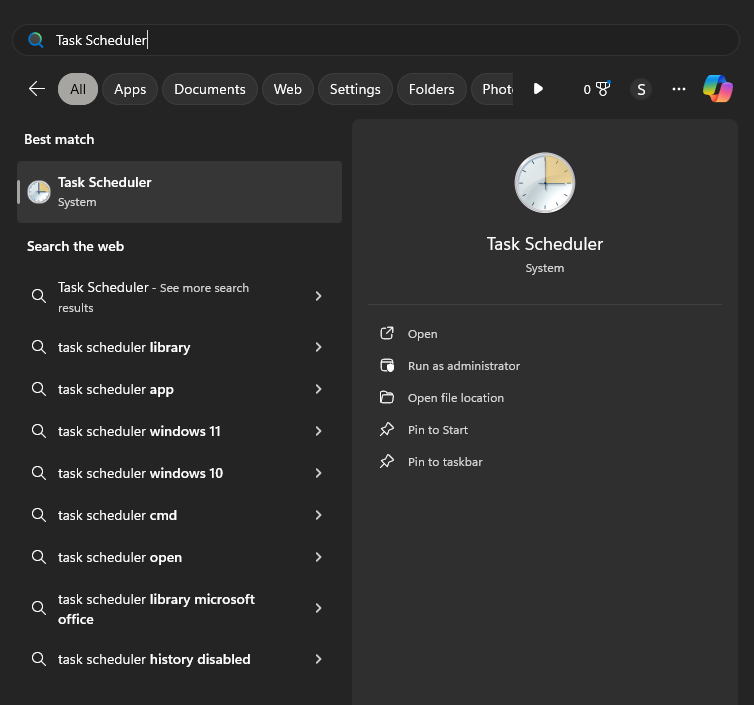Select the 'task scheduler open' suggestion
The image size is (754, 705).
tap(179, 557)
